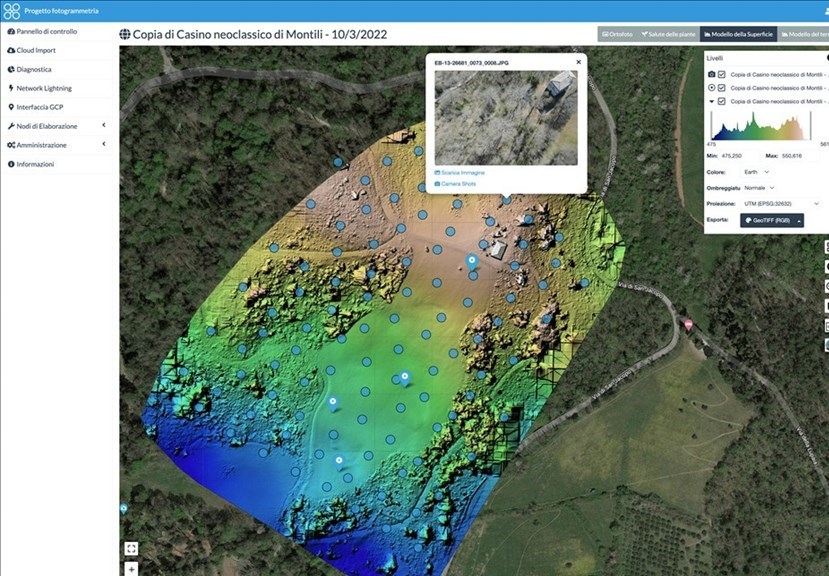Click the map zoom-in plus button
The height and width of the screenshot is (576, 829).
[131, 569]
